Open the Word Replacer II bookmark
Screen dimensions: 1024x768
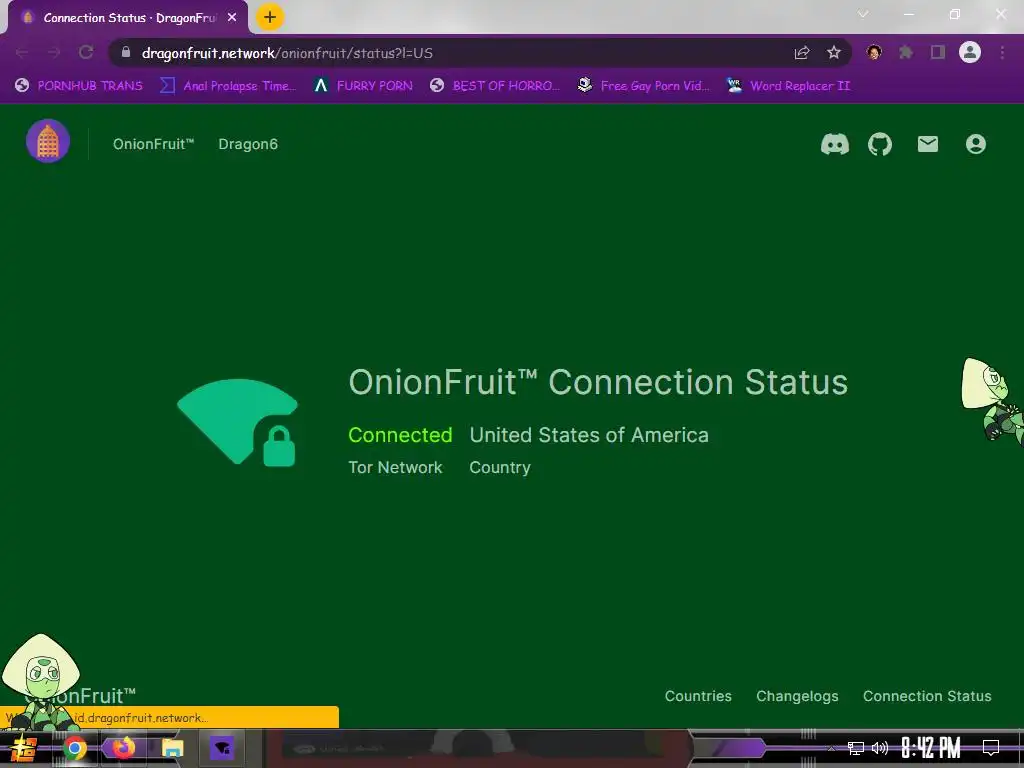pyautogui.click(x=788, y=86)
